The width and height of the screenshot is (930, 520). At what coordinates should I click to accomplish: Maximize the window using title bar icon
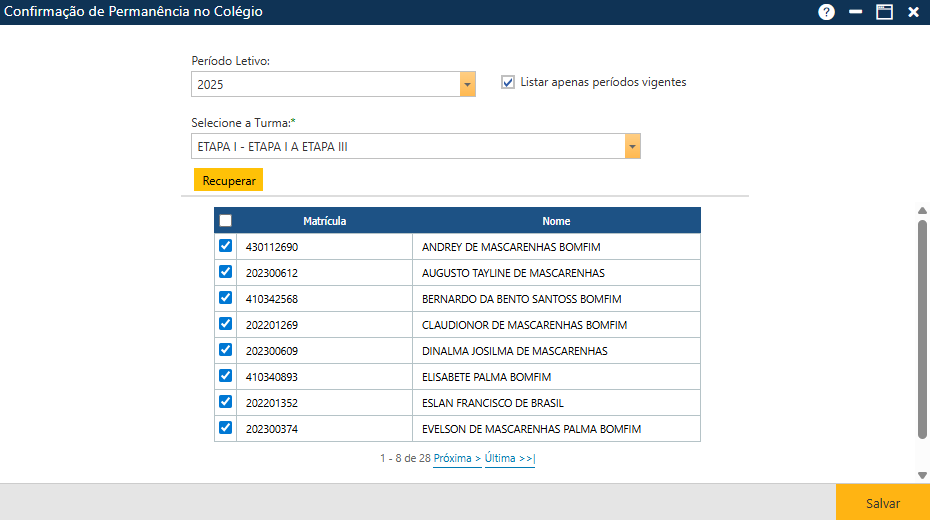click(884, 12)
